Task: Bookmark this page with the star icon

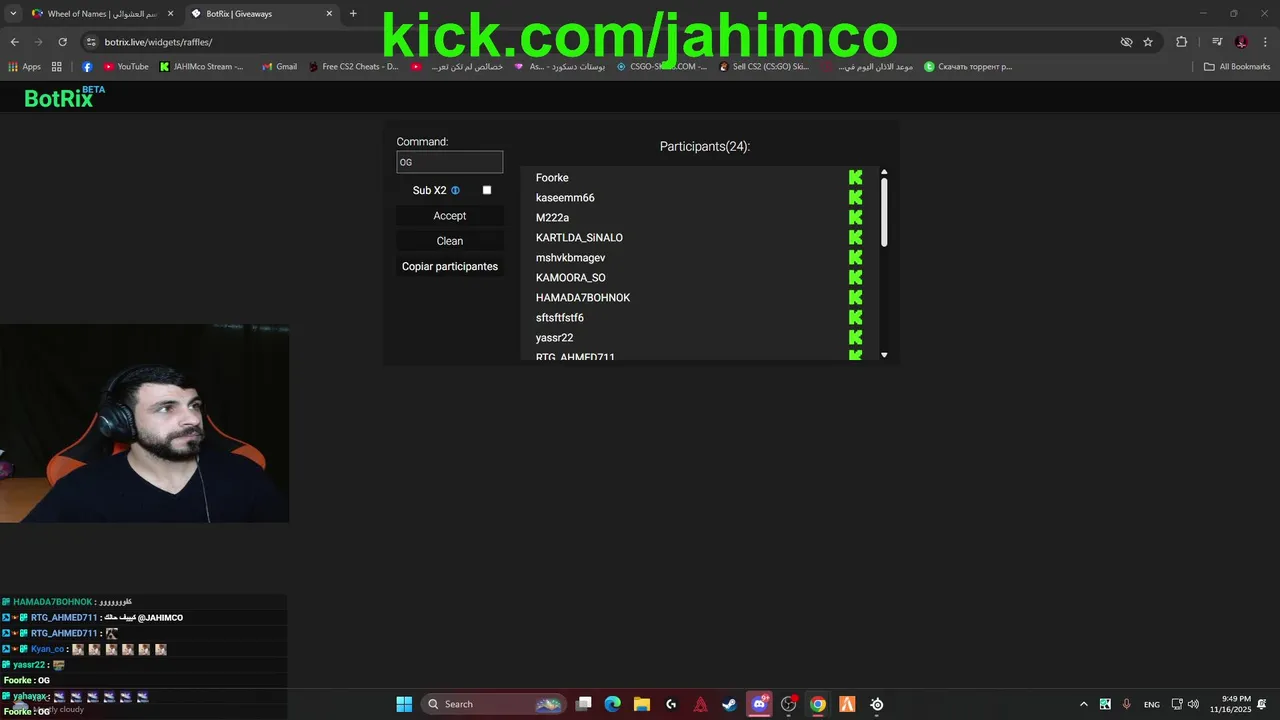Action: (x=1148, y=42)
